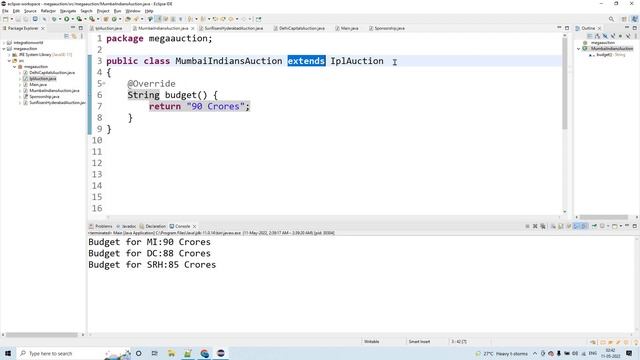Click the Remove Launch icon in Console toolbar
Viewport: 640px width, 360px height.
coord(535,226)
